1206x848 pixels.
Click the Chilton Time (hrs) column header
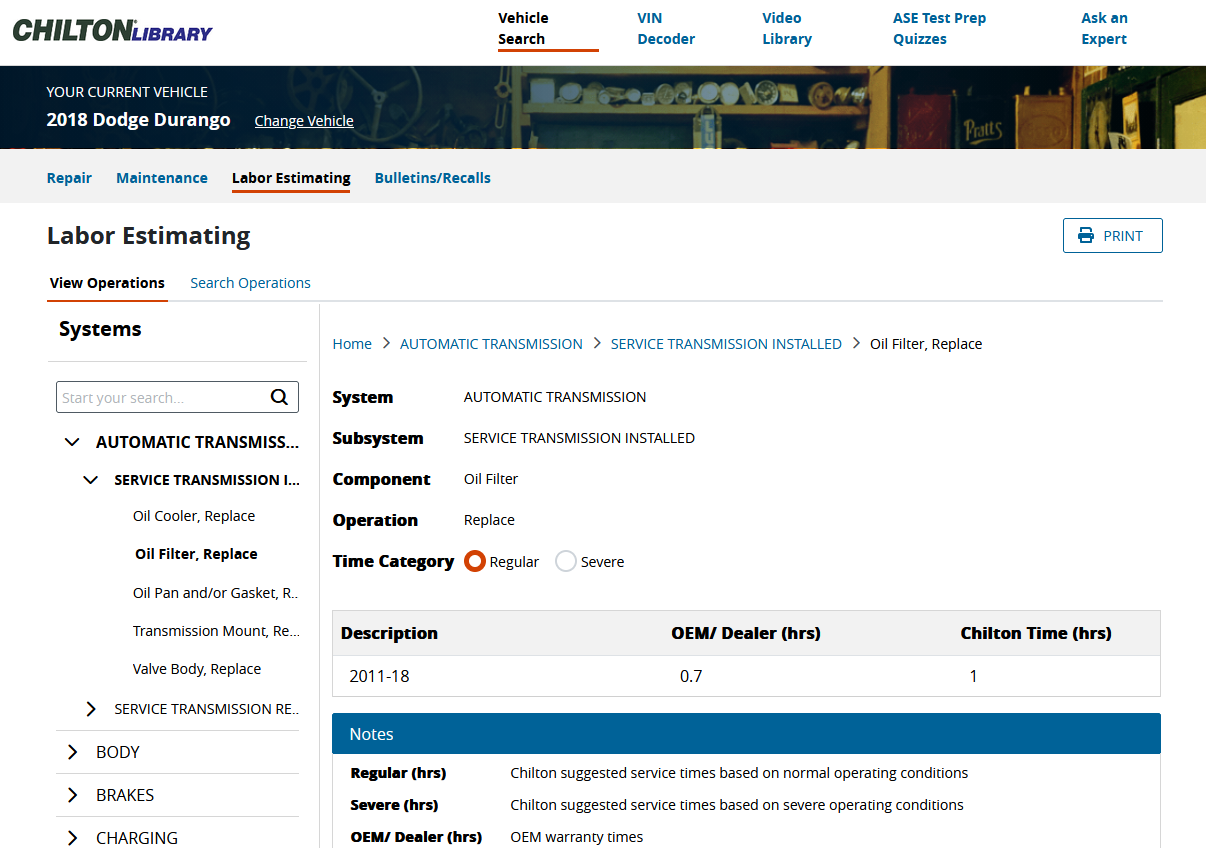pyautogui.click(x=1036, y=633)
